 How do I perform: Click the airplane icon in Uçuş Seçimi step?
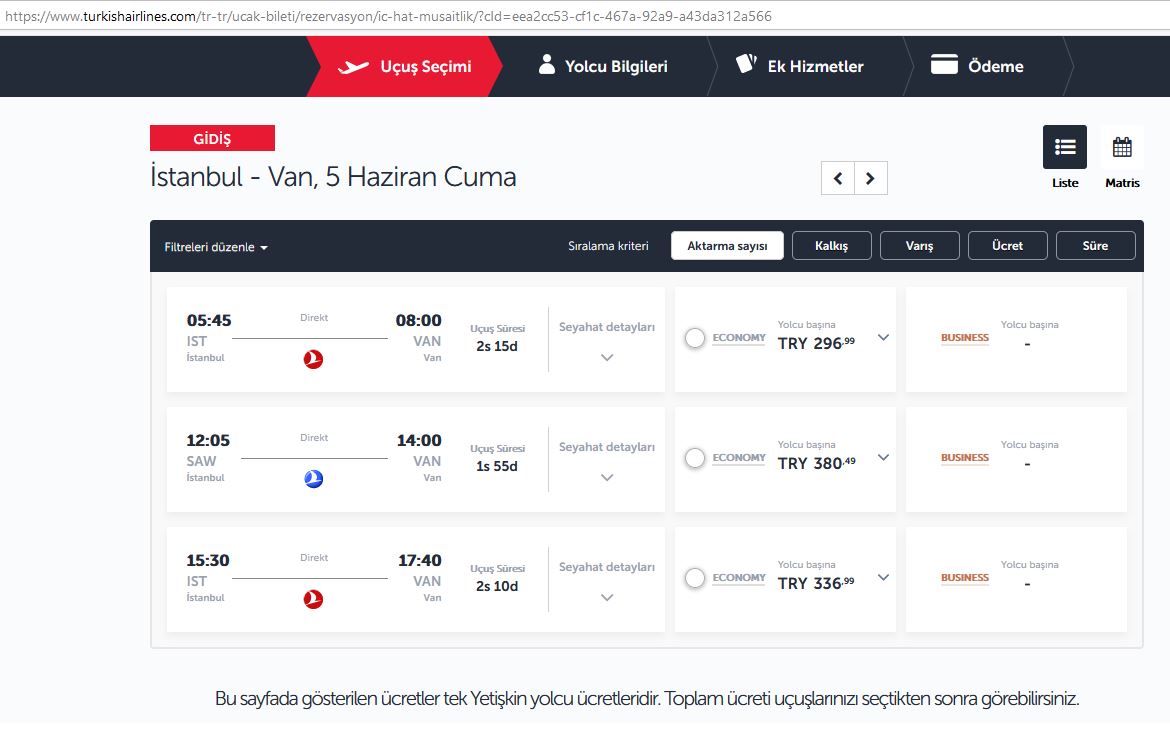pyautogui.click(x=353, y=67)
